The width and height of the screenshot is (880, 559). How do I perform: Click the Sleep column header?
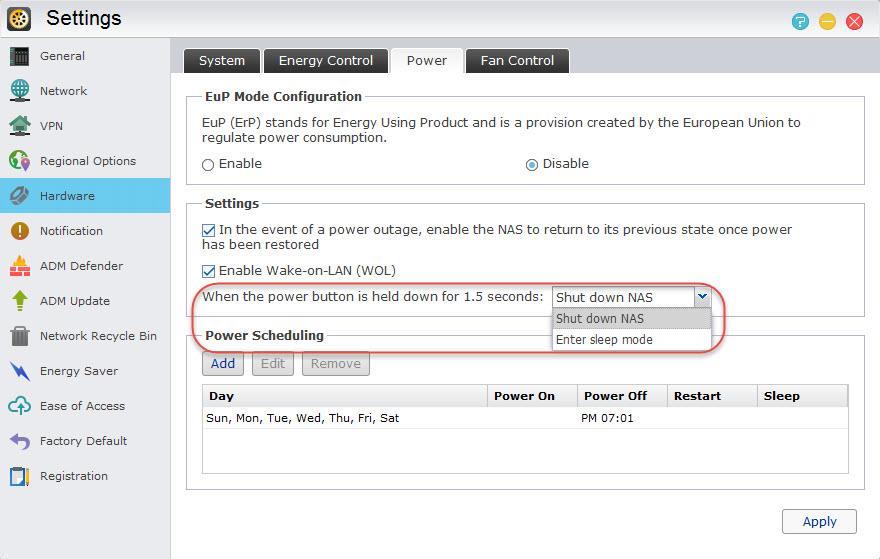[x=802, y=396]
